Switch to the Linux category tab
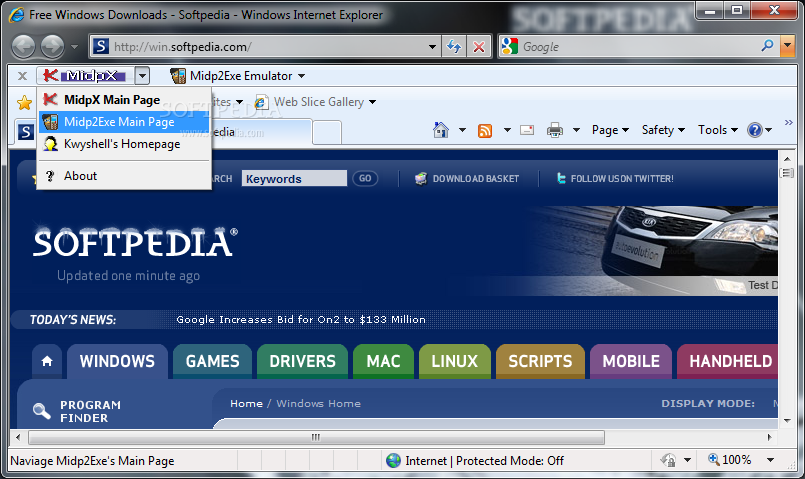This screenshot has height=479, width=805. point(455,361)
